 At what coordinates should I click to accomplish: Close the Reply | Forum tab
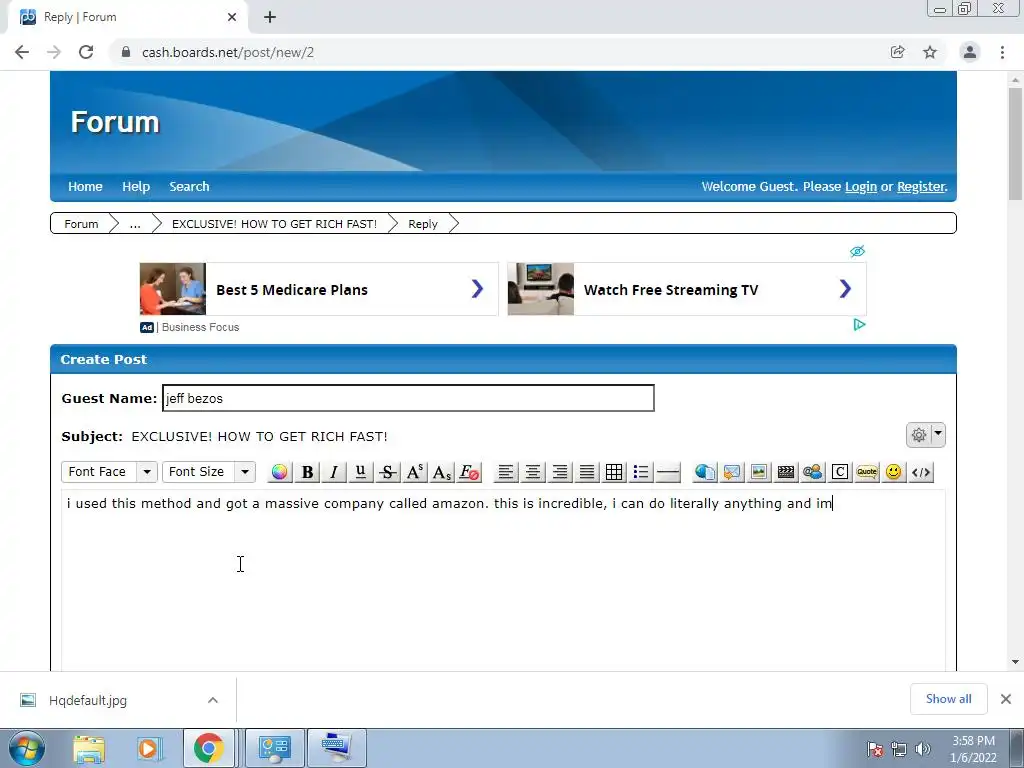[232, 18]
